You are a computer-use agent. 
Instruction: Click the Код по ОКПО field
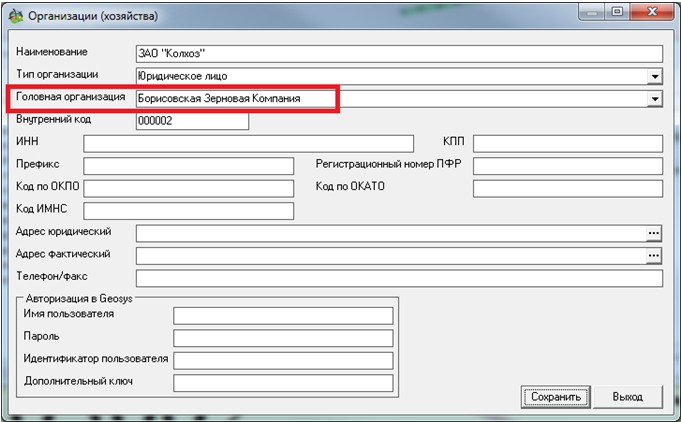188,188
